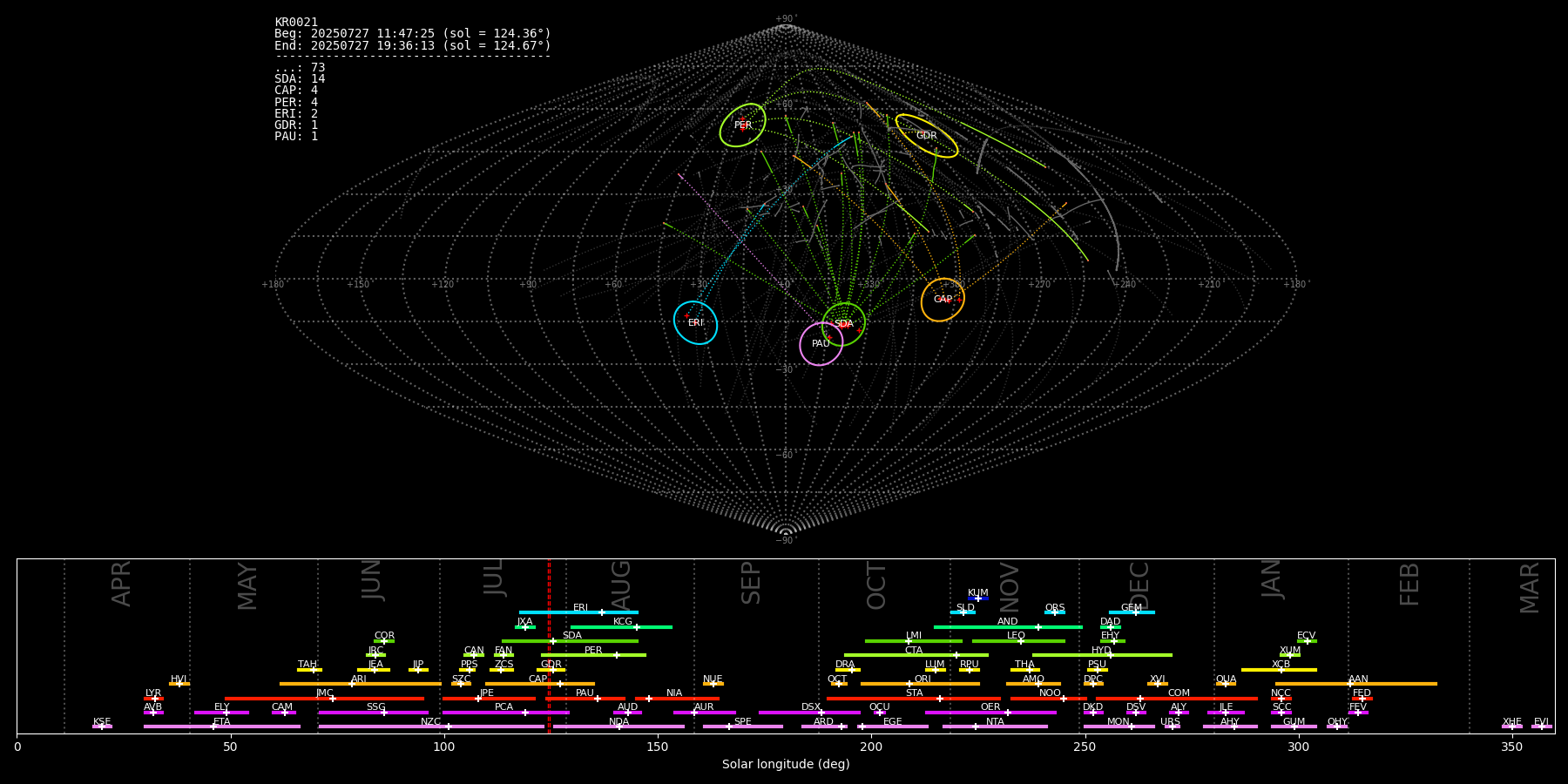Image resolution: width=1568 pixels, height=784 pixels.
Task: Select the OER shower bar on timeline
Action: (x=990, y=713)
